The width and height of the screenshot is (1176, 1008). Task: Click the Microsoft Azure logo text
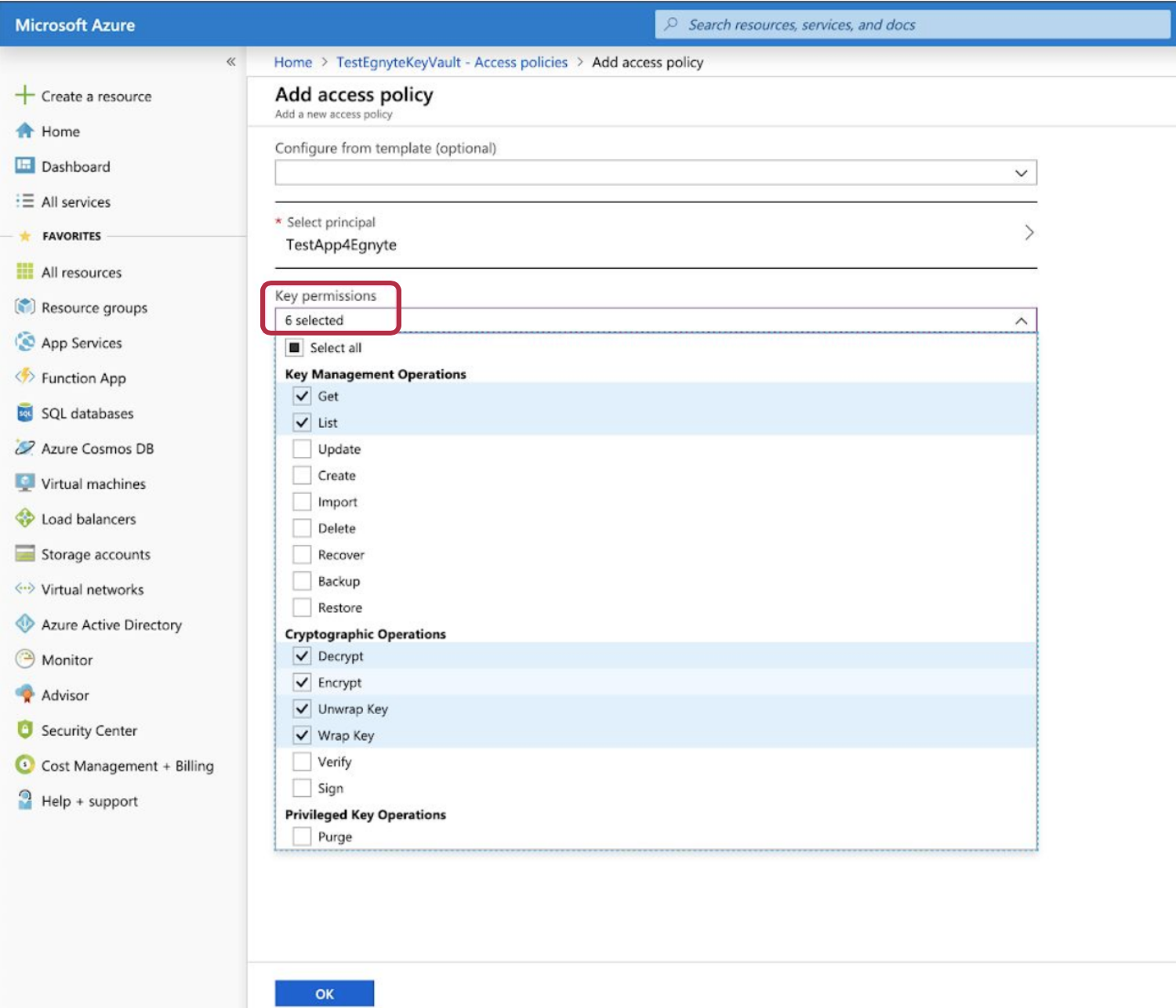[75, 25]
